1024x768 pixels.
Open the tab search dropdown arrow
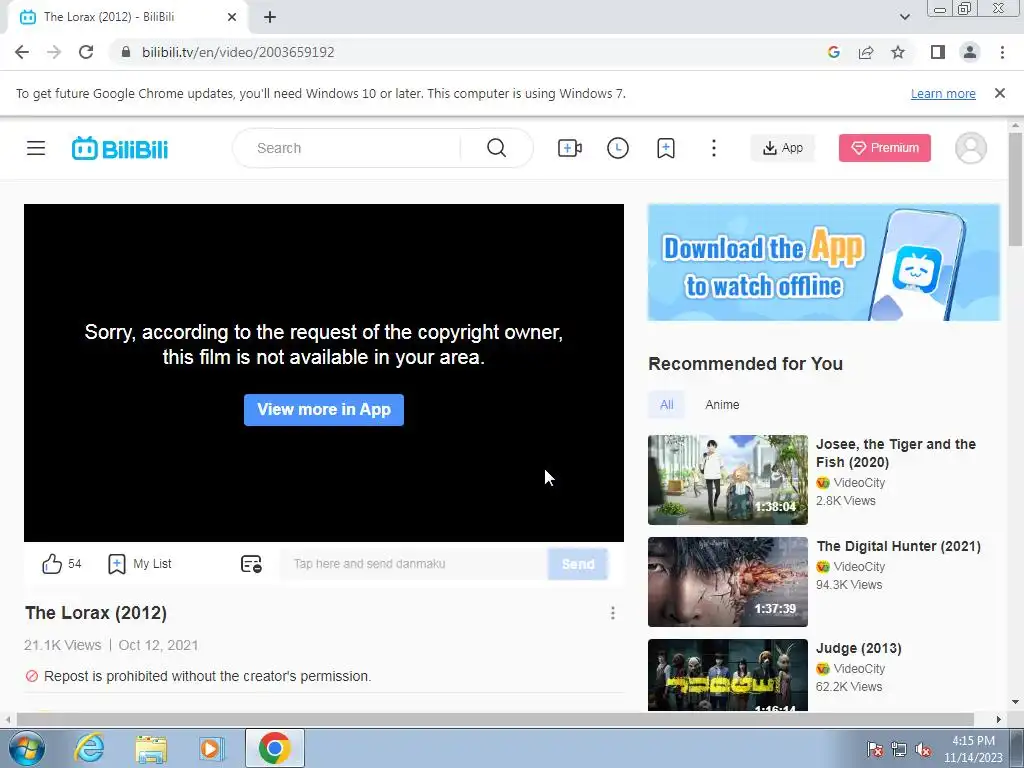tap(904, 17)
